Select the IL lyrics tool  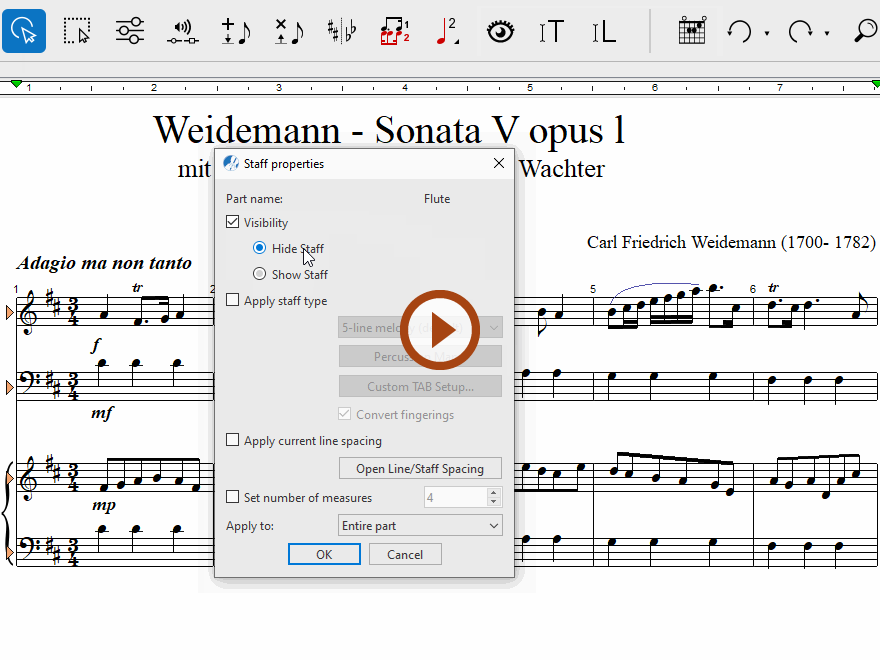[x=604, y=31]
